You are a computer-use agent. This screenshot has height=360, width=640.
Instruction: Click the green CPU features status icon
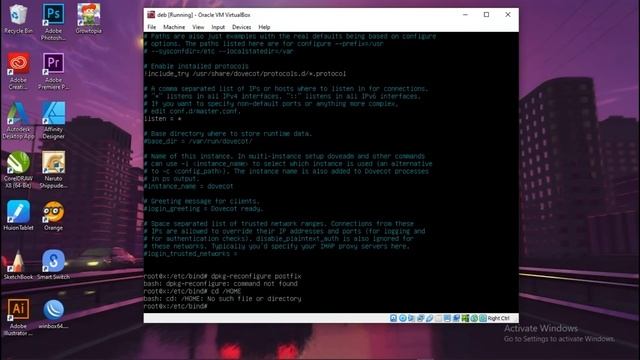[x=465, y=318]
